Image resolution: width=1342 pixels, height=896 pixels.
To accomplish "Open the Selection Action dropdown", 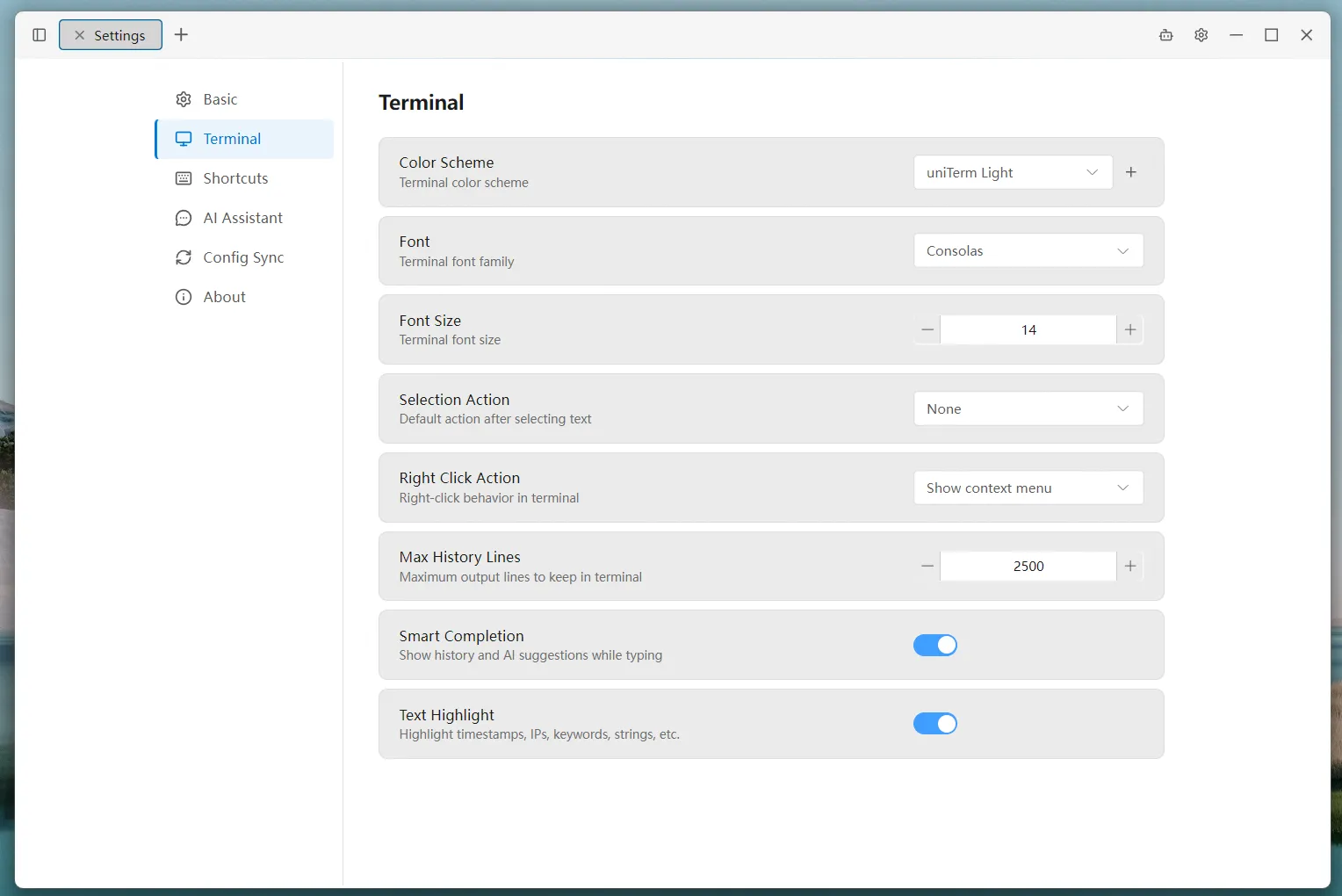I will pos(1028,408).
